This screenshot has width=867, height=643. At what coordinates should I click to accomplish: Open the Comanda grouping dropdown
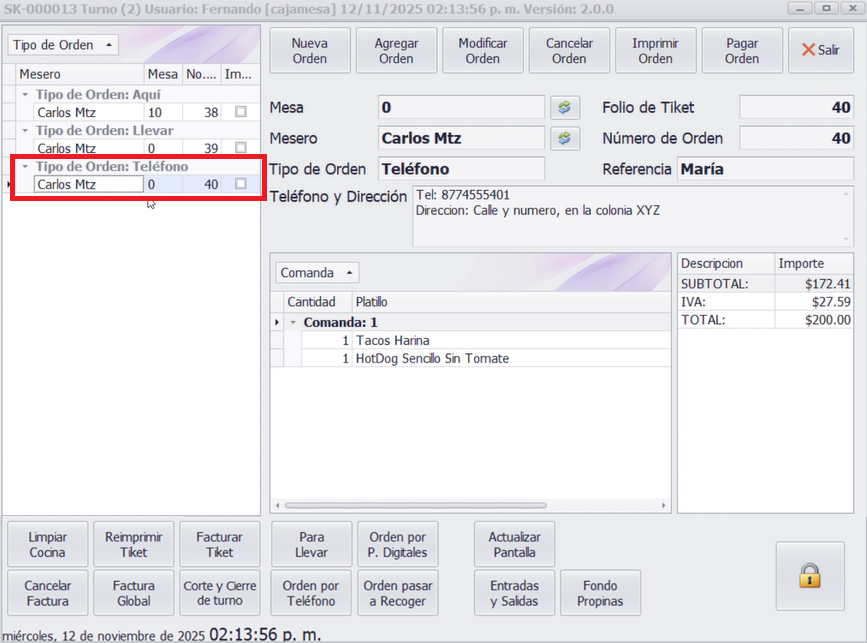(x=314, y=273)
